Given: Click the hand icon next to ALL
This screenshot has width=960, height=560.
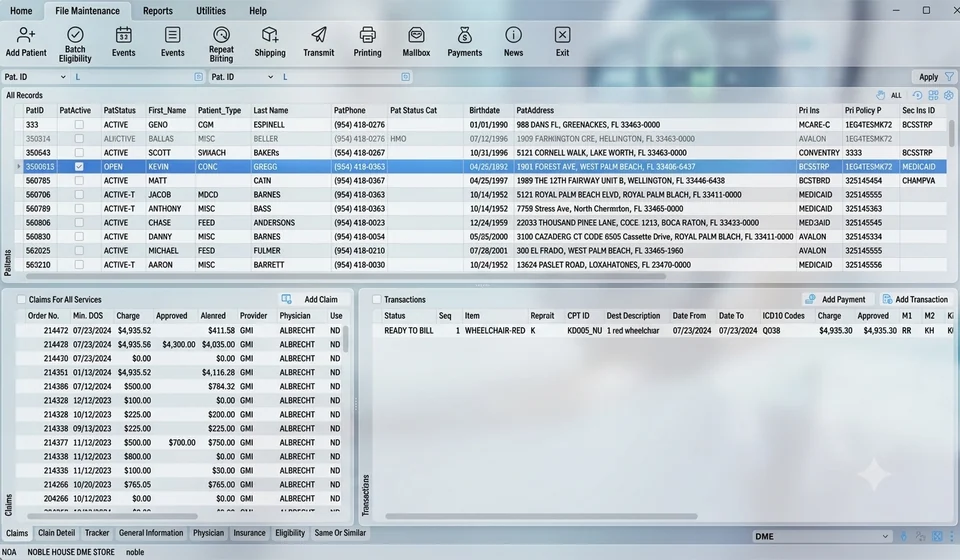Looking at the screenshot, I should 880,95.
